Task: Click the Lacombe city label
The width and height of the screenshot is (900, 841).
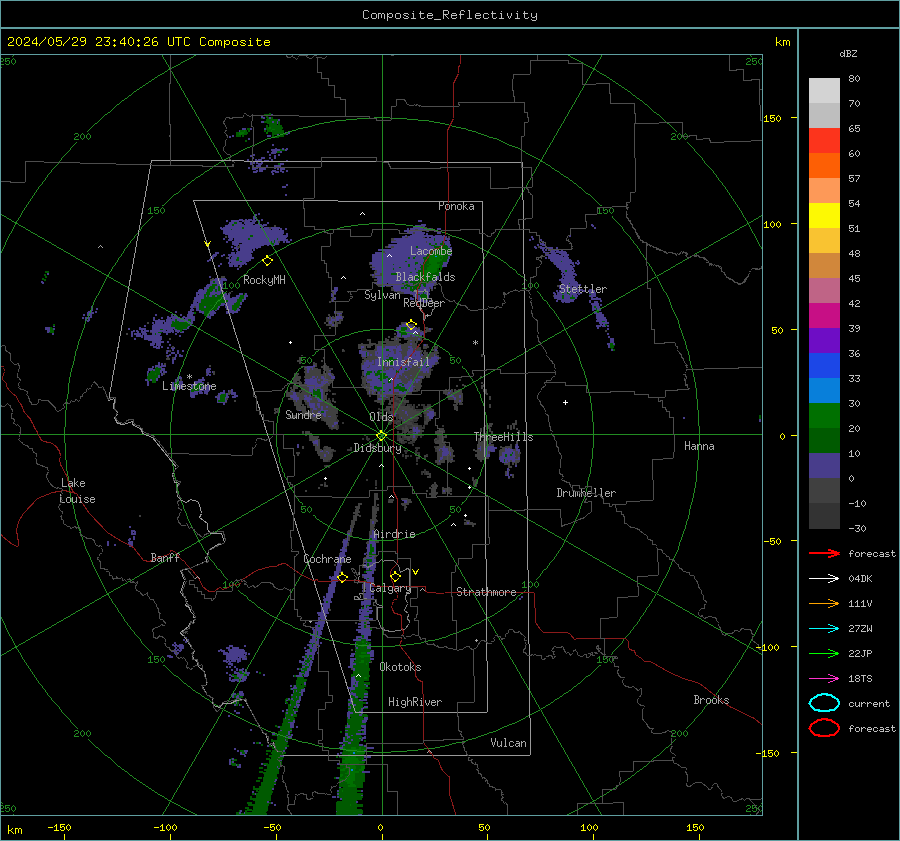Action: tap(431, 251)
